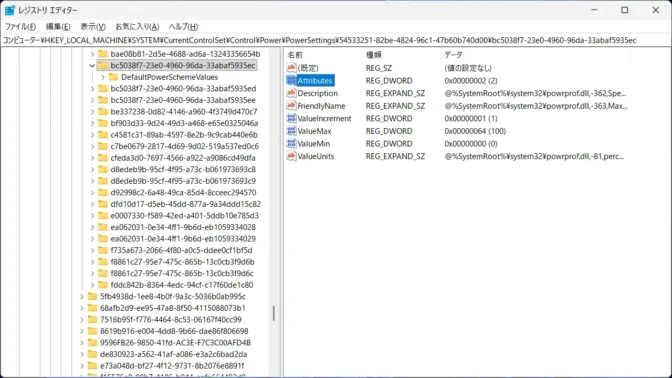Click data cell 0x00000001 (1)
Viewport: 672px width, 378px height.
471,118
